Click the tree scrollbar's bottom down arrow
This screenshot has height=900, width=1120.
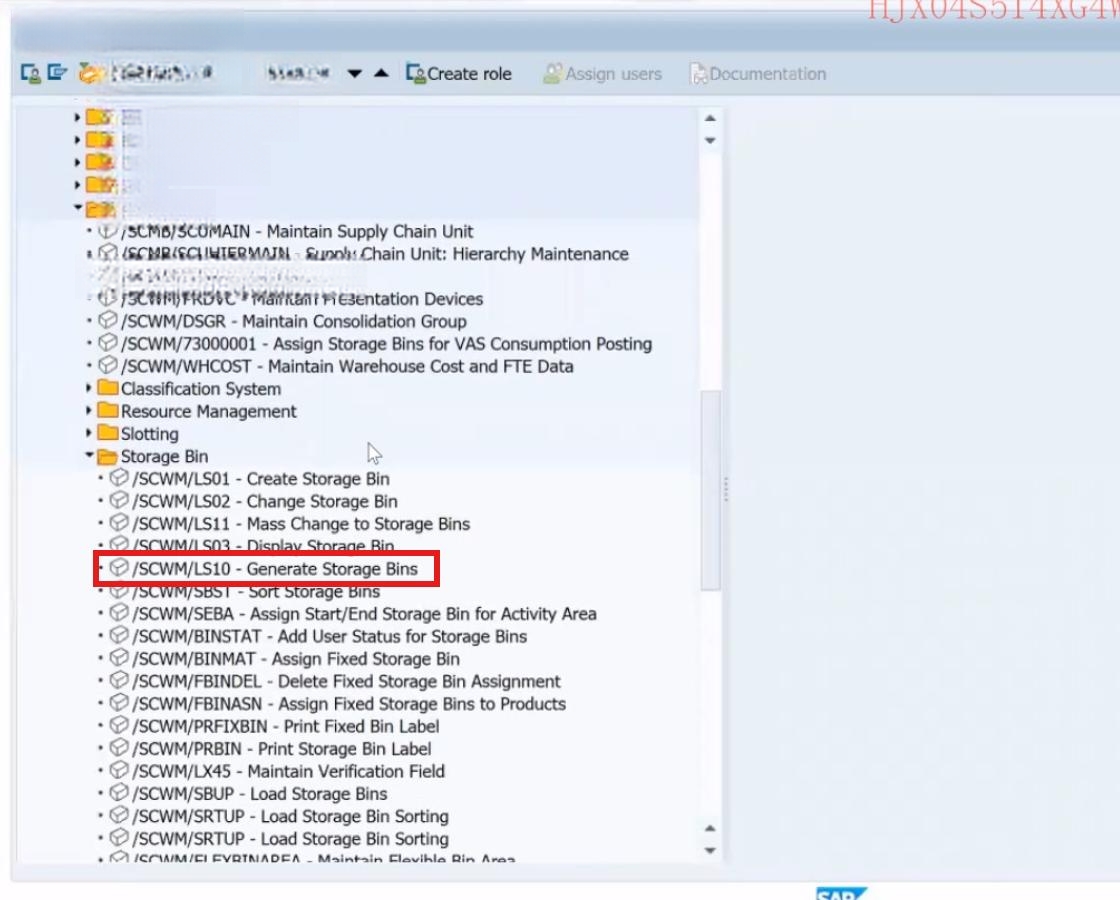[x=710, y=851]
